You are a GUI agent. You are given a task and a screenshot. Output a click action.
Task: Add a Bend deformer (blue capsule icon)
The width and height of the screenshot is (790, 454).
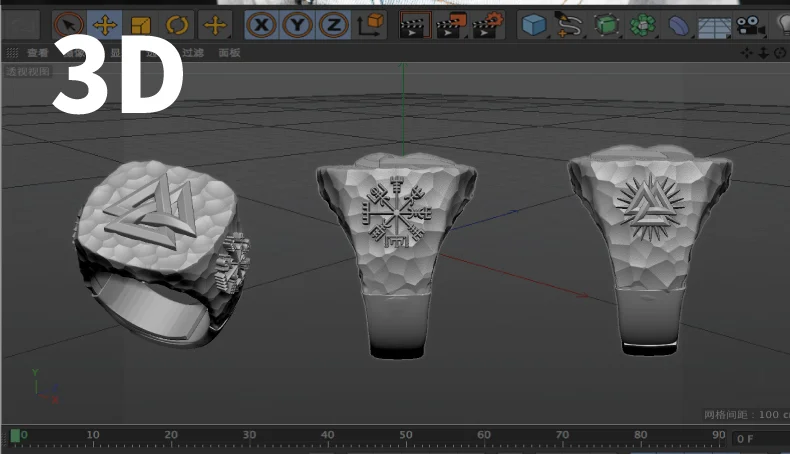[x=678, y=25]
